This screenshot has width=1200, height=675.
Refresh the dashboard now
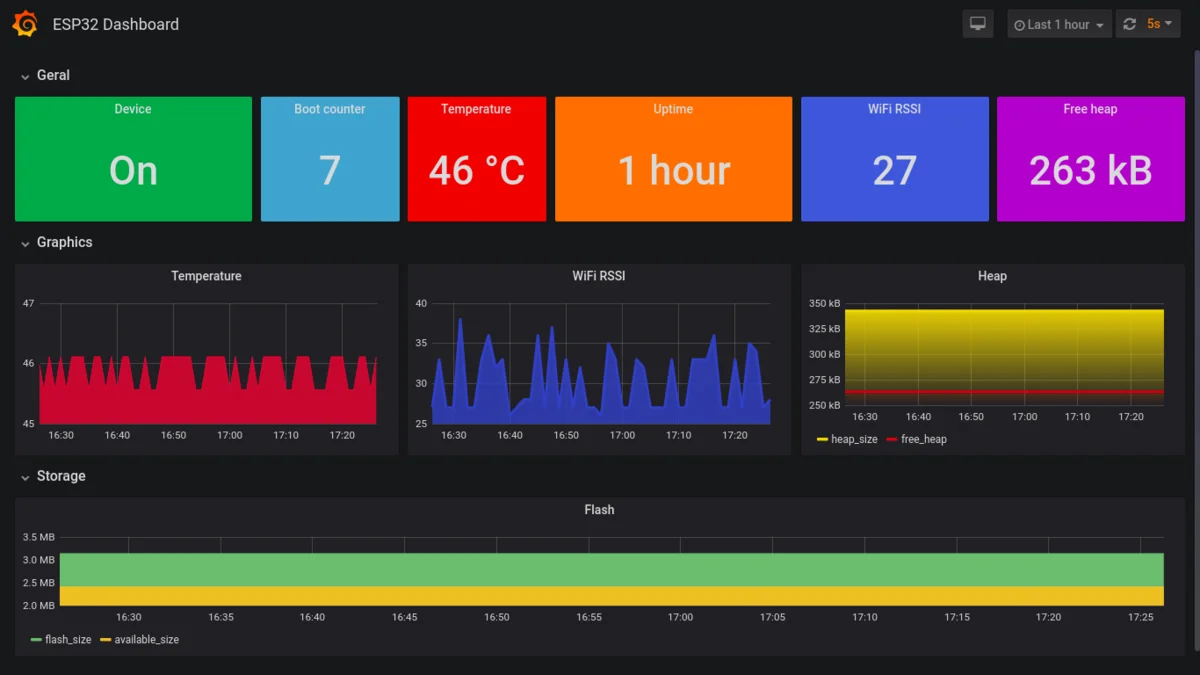click(1130, 24)
